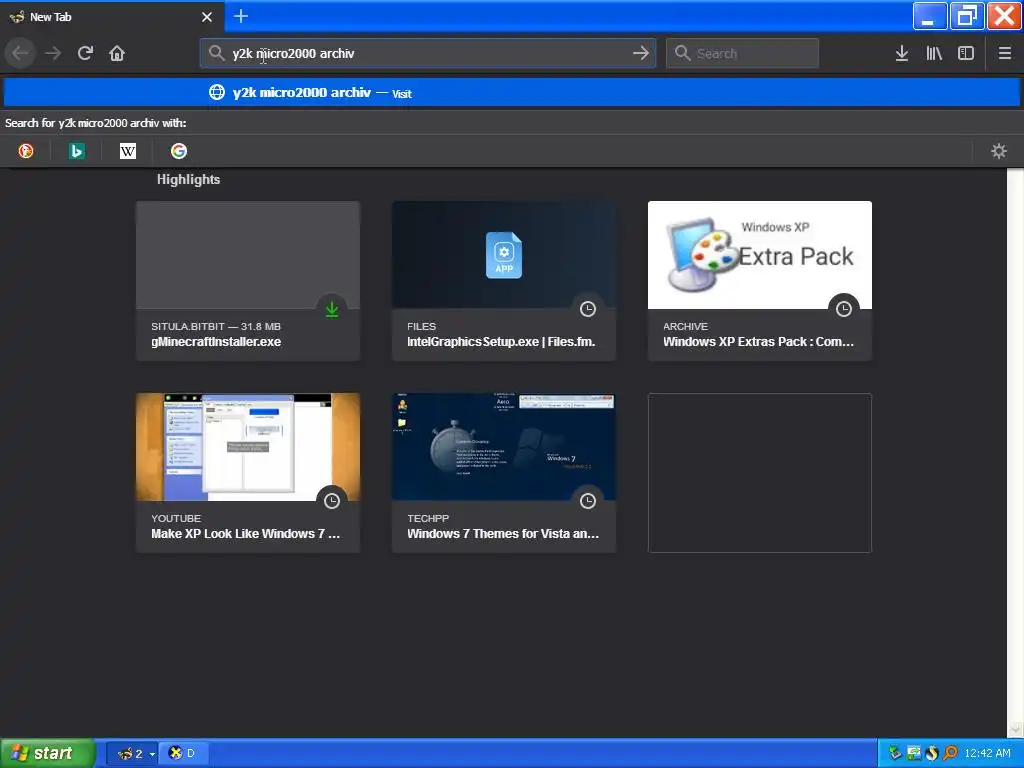Viewport: 1024px width, 768px height.
Task: Open the Library icon in the toolbar
Action: [934, 53]
